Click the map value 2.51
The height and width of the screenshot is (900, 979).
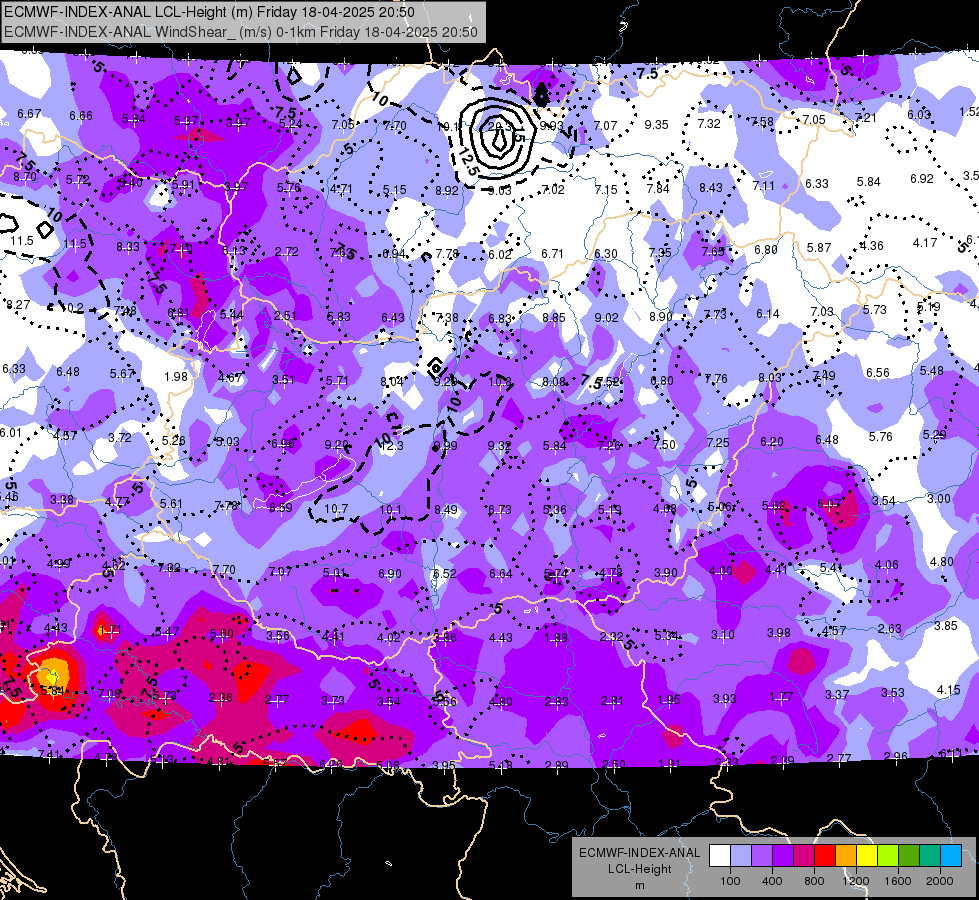[x=285, y=315]
